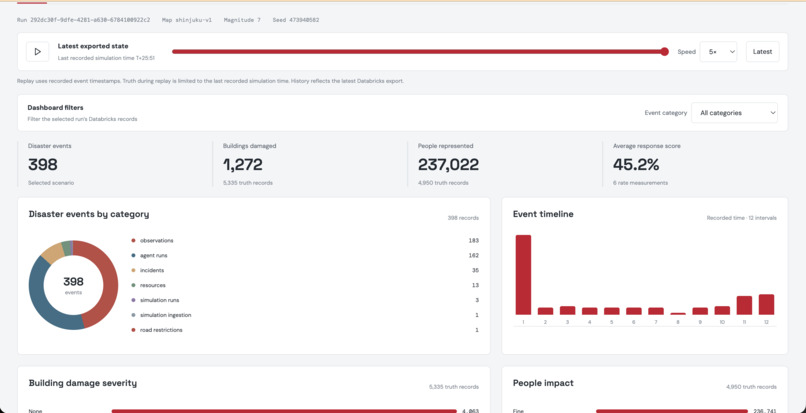Click timeline bar for interval 2

pos(545,311)
